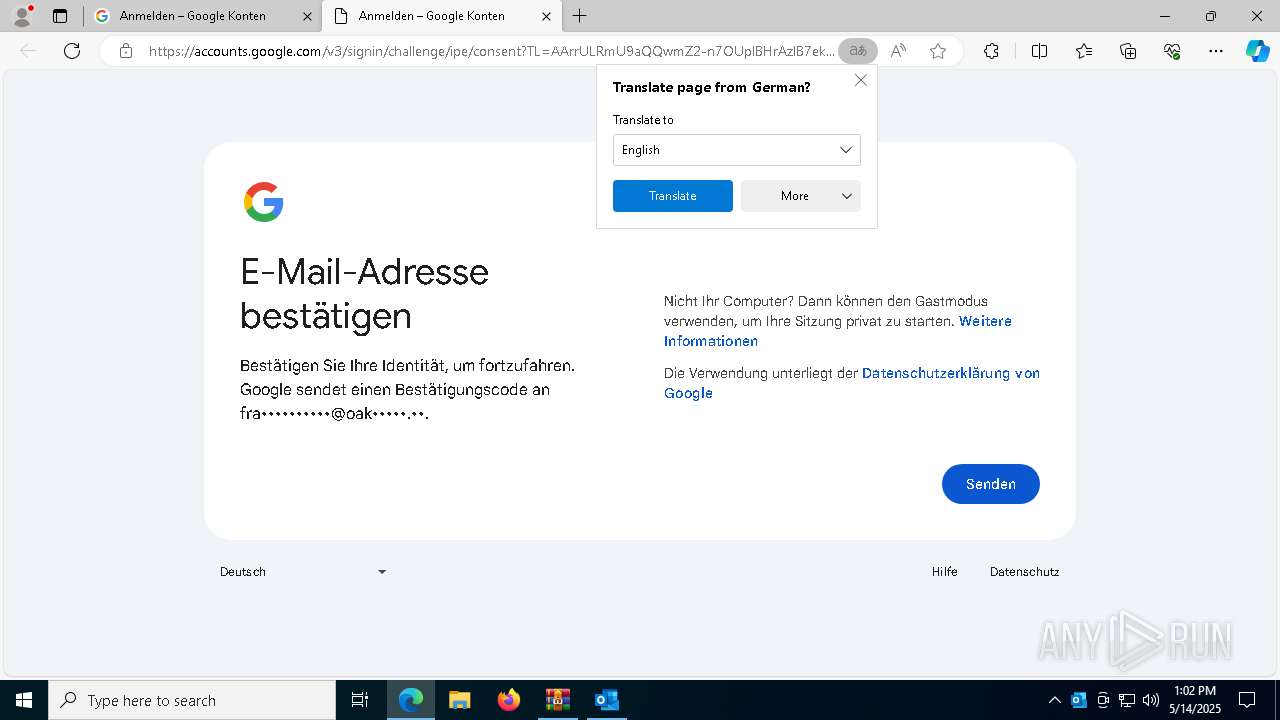Open Collections panel
The image size is (1280, 720).
pos(1128,51)
